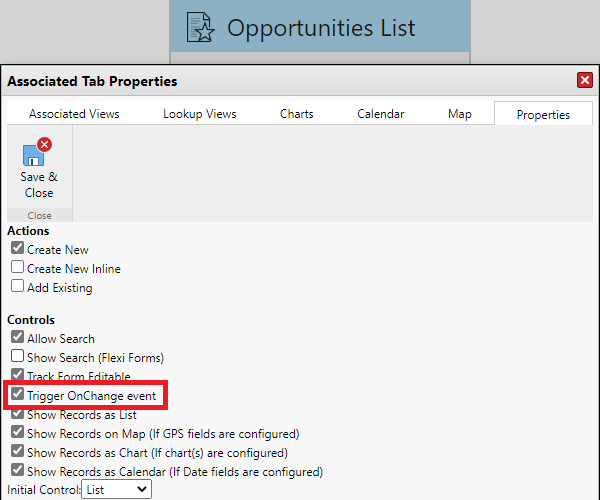Uncheck Show Records as List

point(17,415)
